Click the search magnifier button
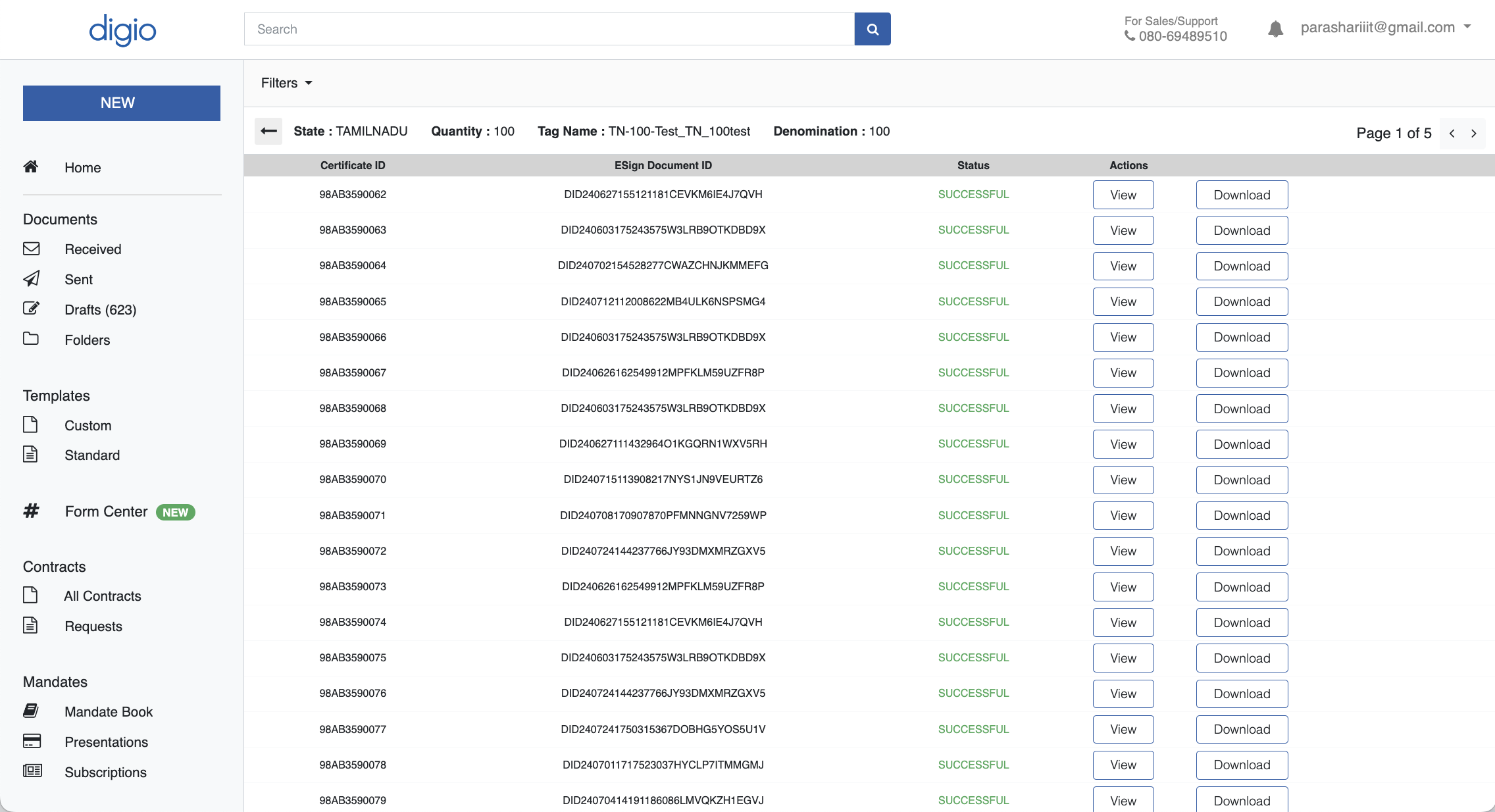 tap(873, 29)
